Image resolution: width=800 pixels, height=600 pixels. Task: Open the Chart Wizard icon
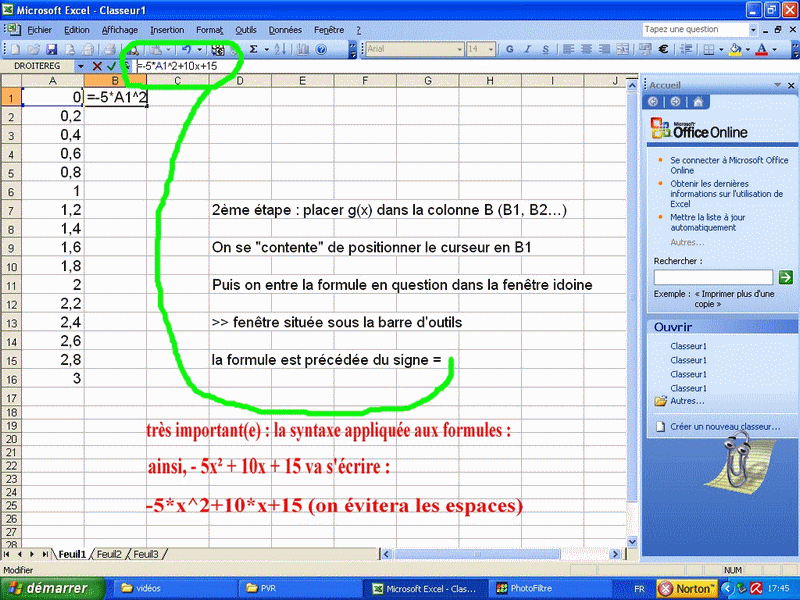[303, 49]
